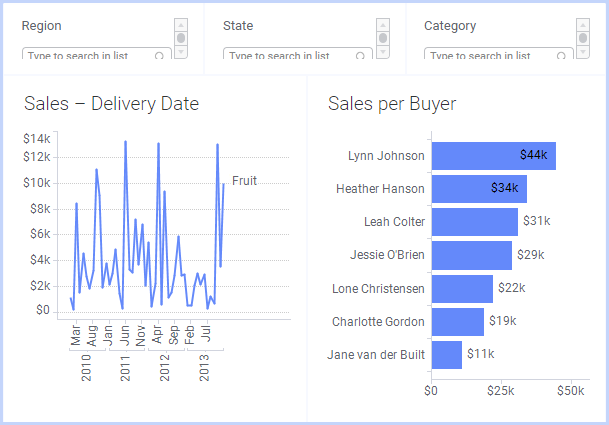Click the Category filter scrollbar thumb
Screen dimensions: 609x425
pos(583,39)
